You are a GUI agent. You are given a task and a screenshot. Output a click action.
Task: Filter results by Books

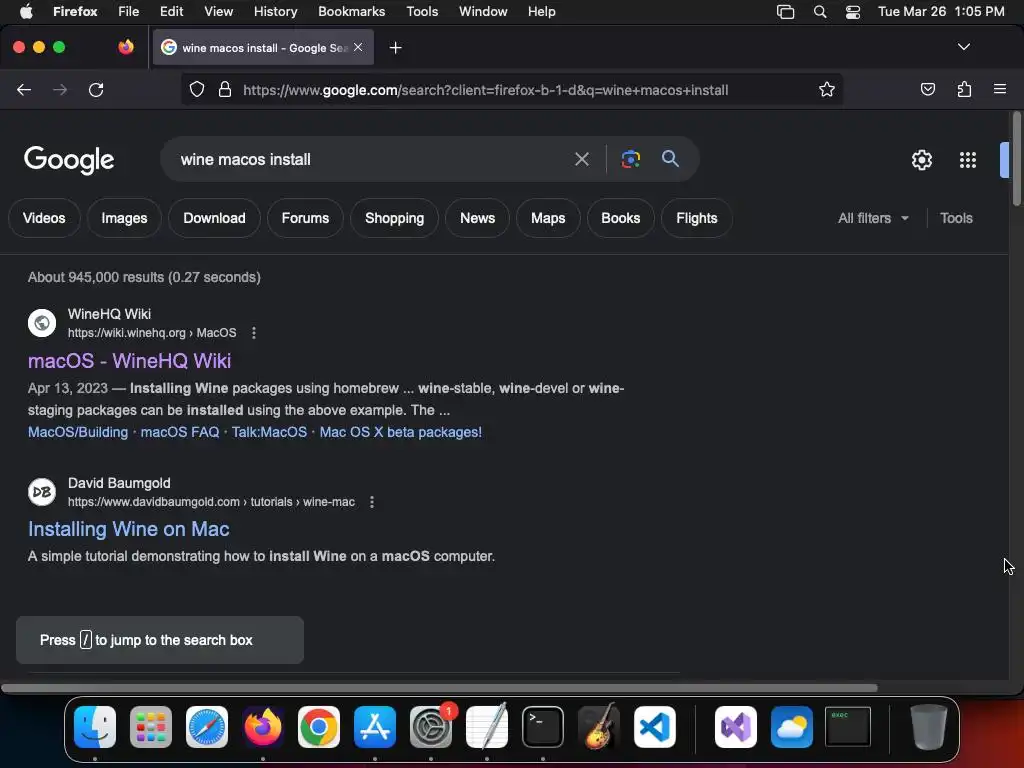coord(620,218)
